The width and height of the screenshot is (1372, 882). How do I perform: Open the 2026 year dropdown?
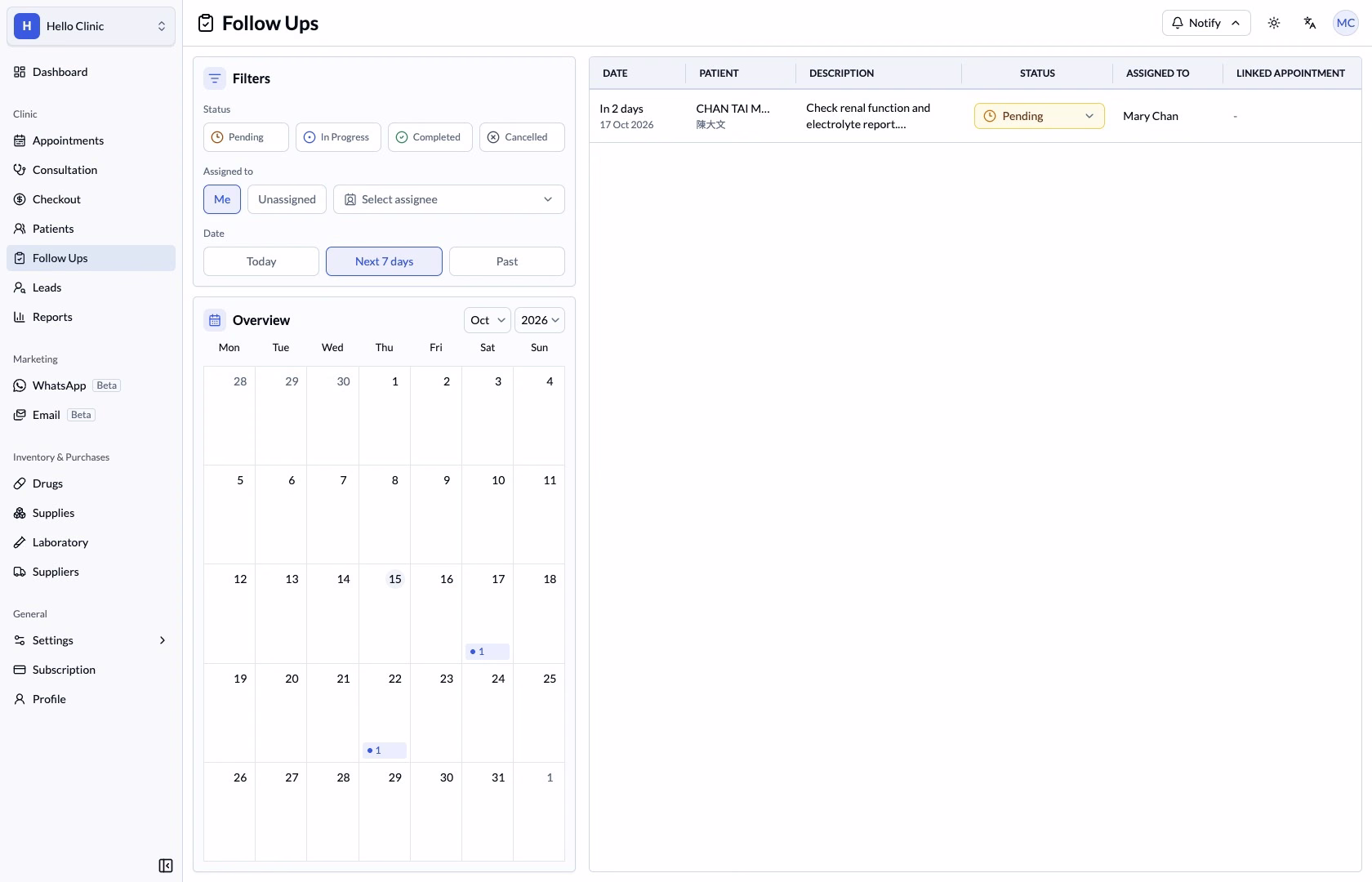(540, 320)
